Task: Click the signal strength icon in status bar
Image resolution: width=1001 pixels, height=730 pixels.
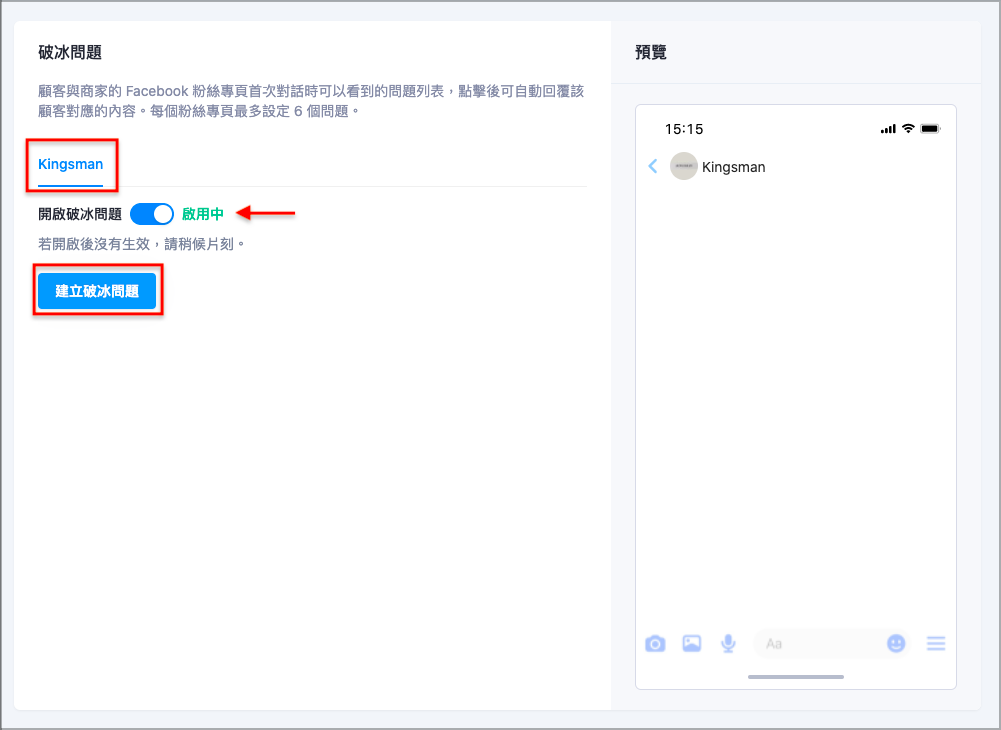Action: (x=888, y=129)
